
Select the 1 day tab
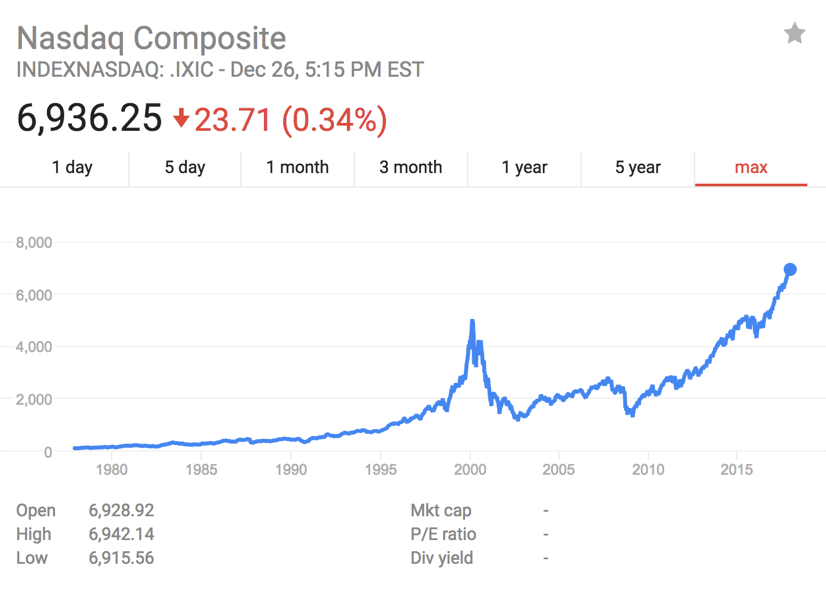[72, 167]
